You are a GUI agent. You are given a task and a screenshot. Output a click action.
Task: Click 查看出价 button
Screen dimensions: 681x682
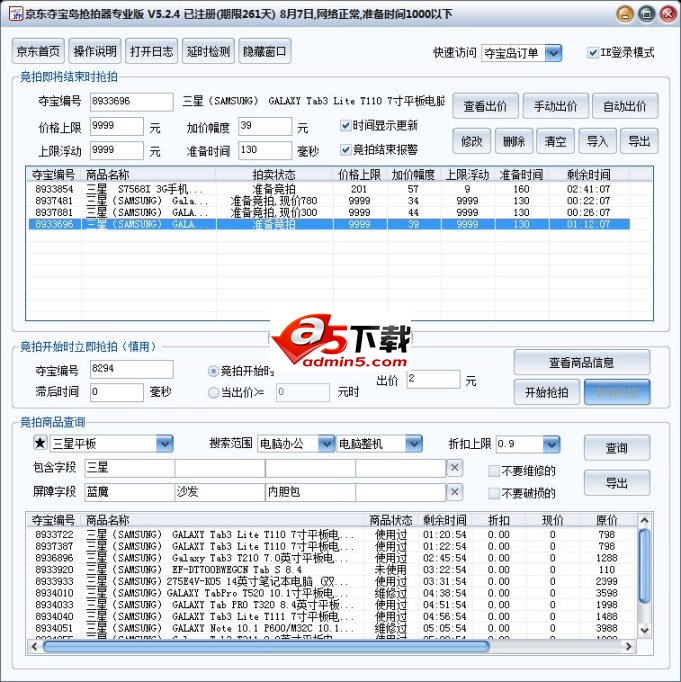[485, 106]
